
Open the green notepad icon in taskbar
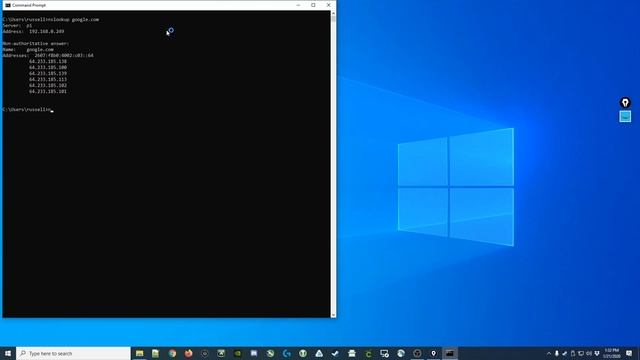tap(156, 353)
